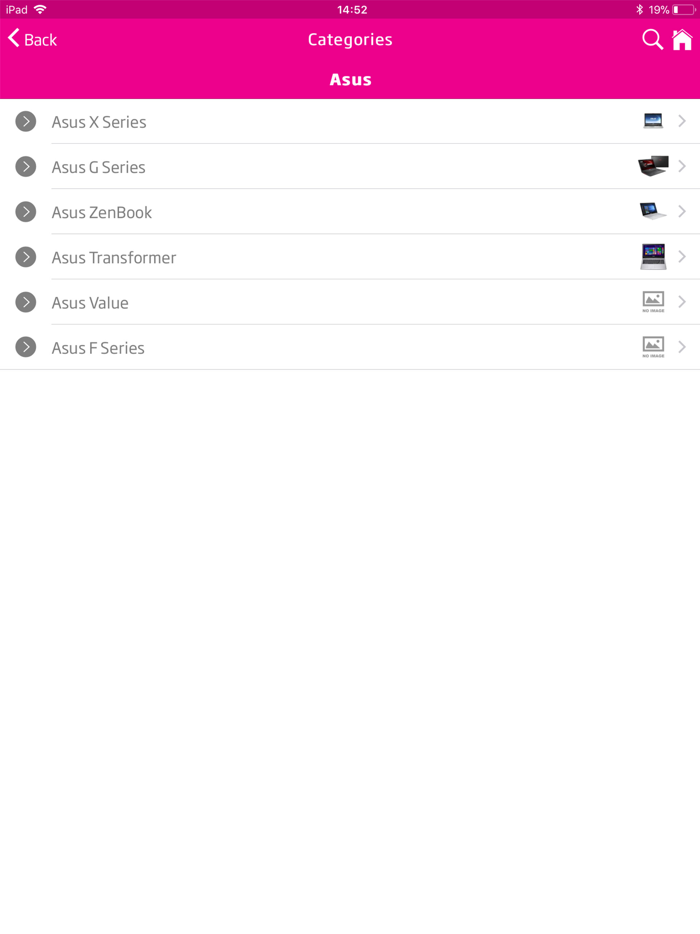Click the circular arrow beside Asus G Series
The width and height of the screenshot is (700, 934).
26,166
